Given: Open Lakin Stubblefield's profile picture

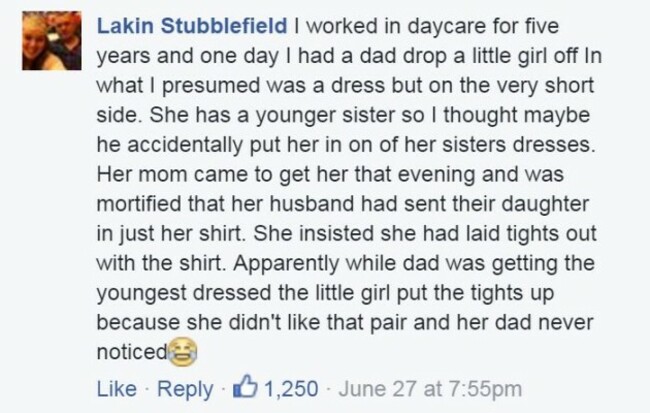Looking at the screenshot, I should 52,41.
